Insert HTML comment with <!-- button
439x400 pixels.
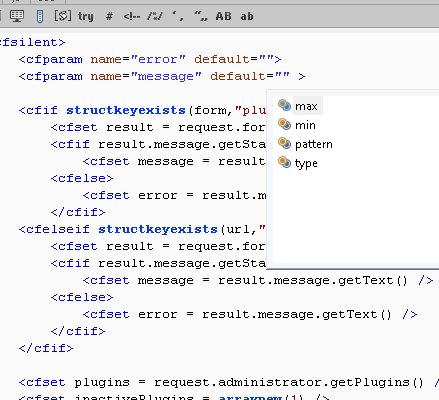click(x=132, y=16)
